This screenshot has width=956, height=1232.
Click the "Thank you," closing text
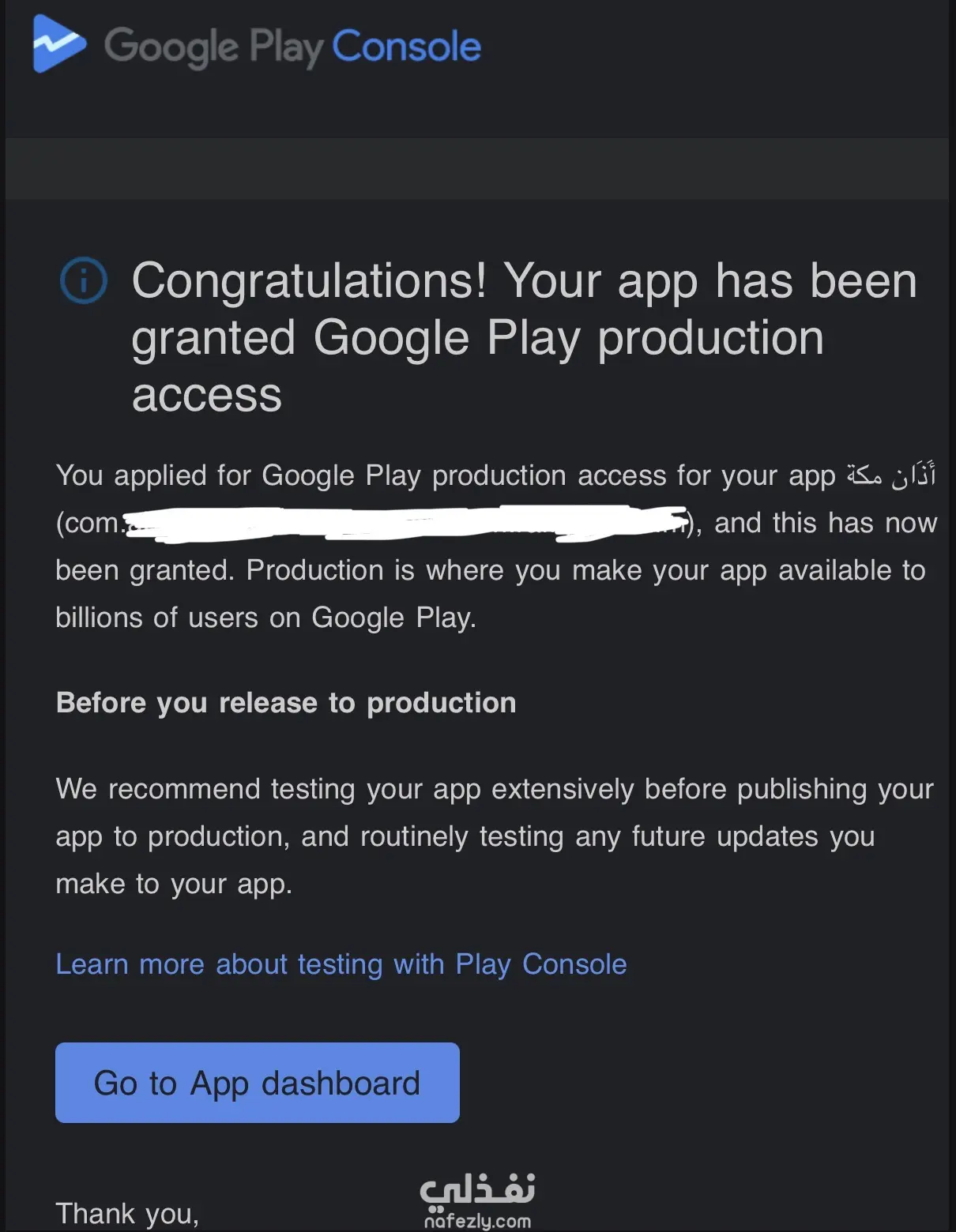coord(127,1213)
